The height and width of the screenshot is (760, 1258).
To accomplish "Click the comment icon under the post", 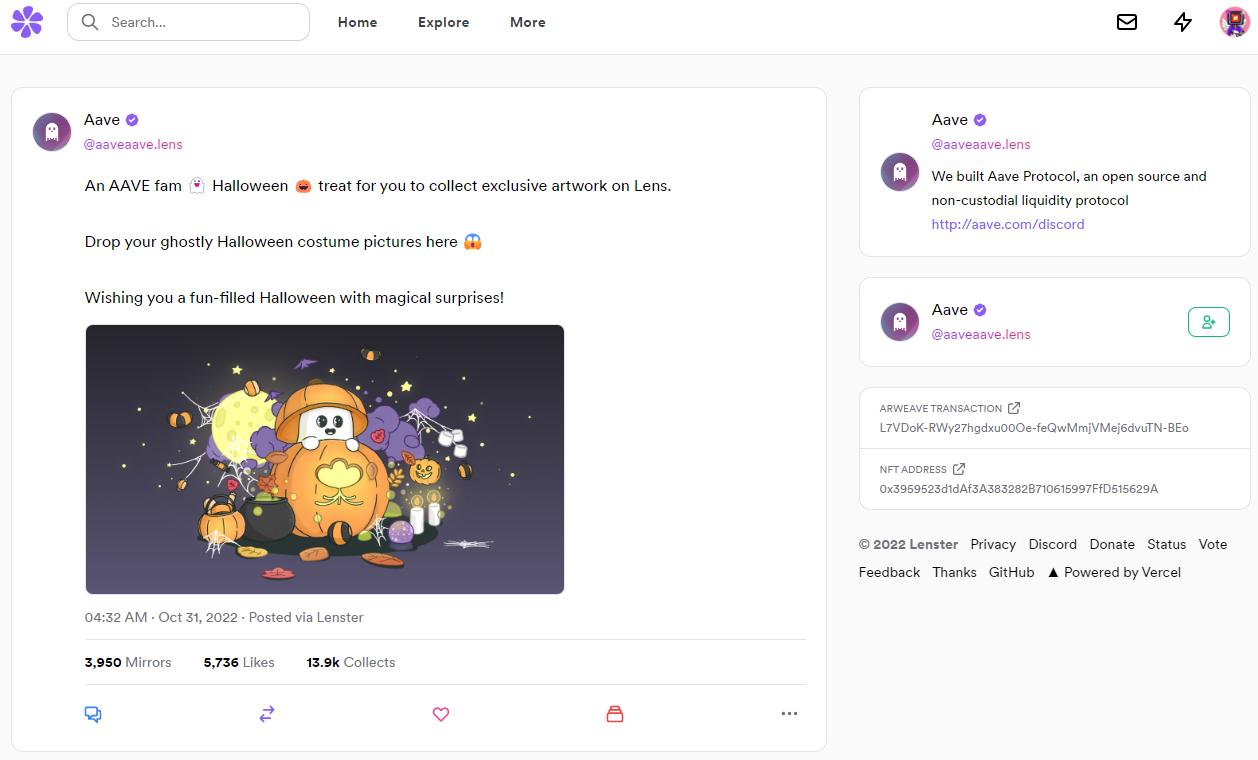I will pos(93,714).
